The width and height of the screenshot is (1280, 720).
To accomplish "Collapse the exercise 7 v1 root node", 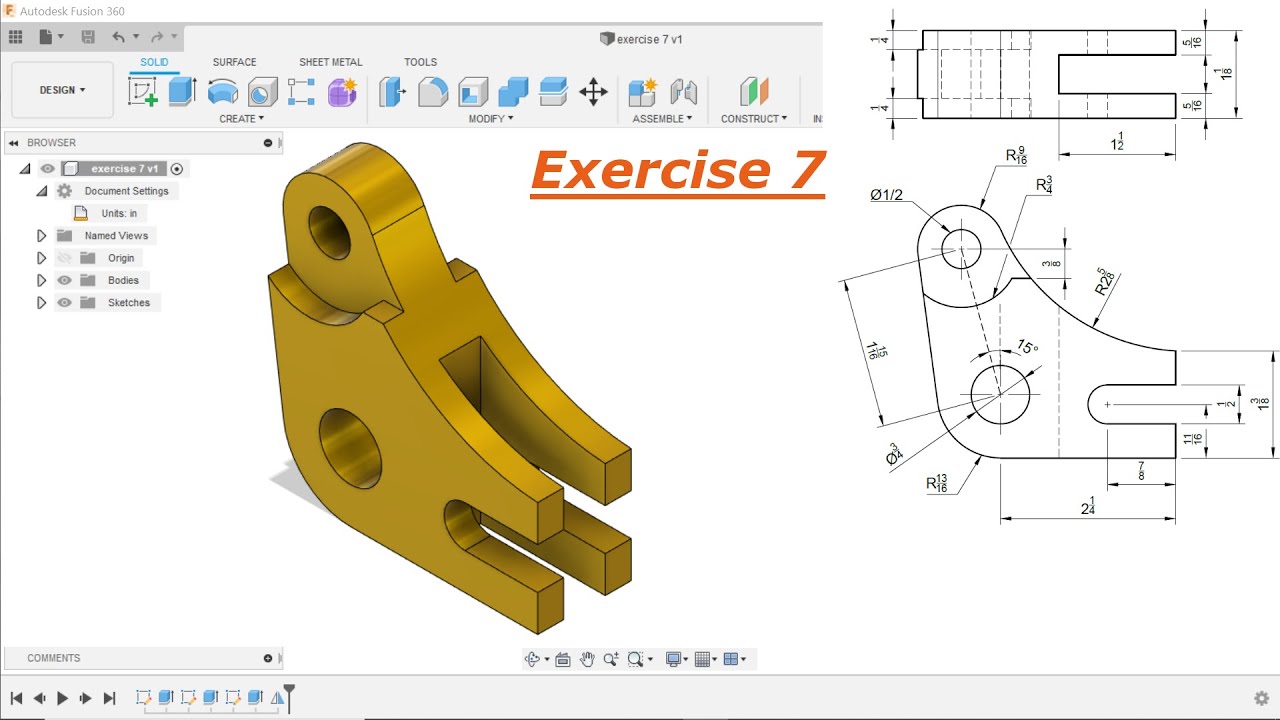I will [24, 169].
